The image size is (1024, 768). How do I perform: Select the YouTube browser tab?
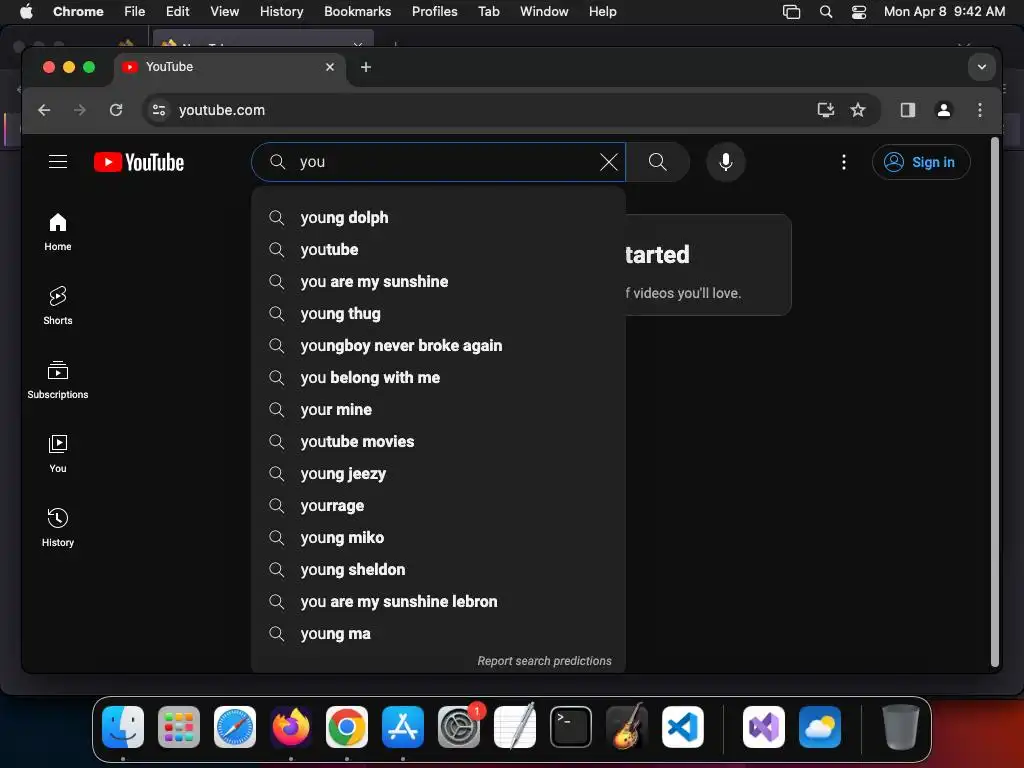[230, 67]
